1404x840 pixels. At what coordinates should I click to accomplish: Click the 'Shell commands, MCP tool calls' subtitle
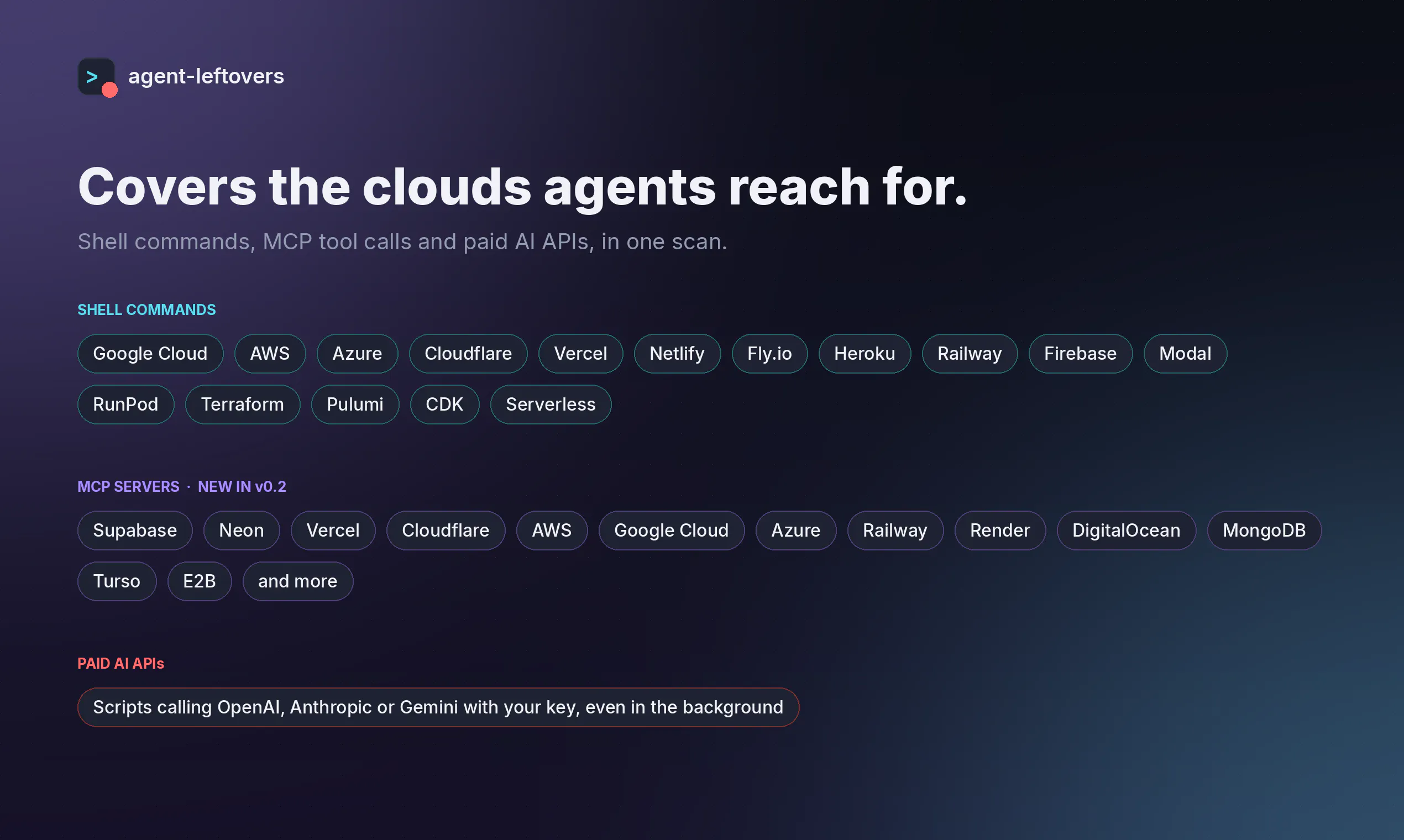pyautogui.click(x=402, y=242)
